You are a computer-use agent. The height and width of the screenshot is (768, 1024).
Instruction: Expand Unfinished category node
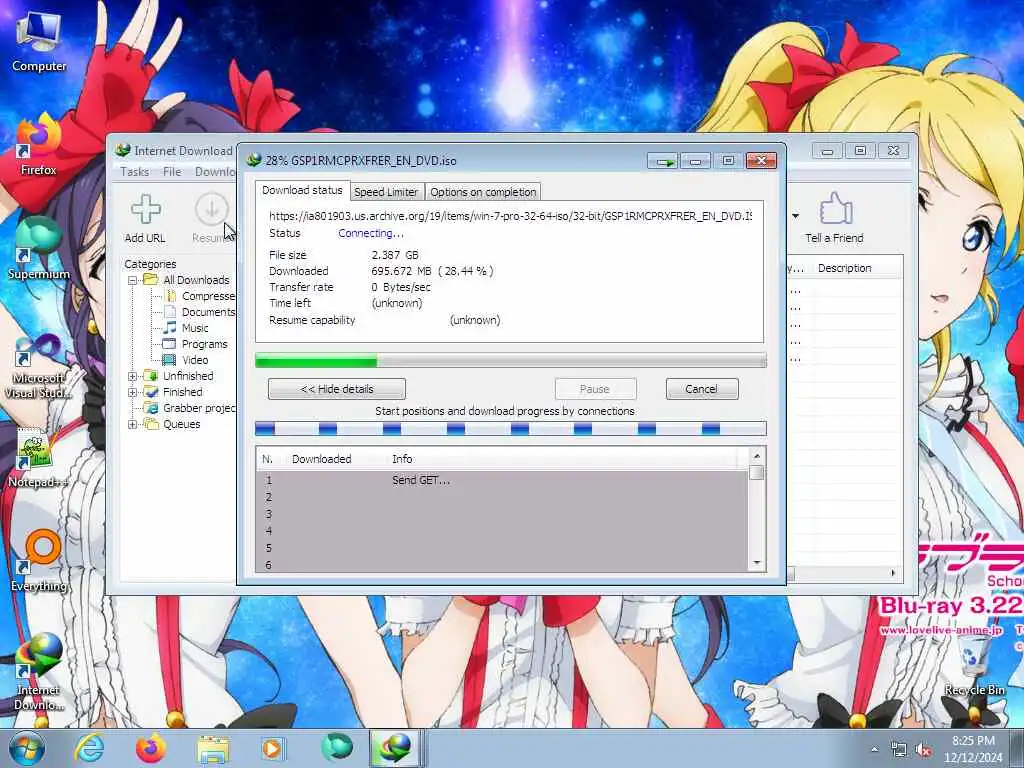133,376
